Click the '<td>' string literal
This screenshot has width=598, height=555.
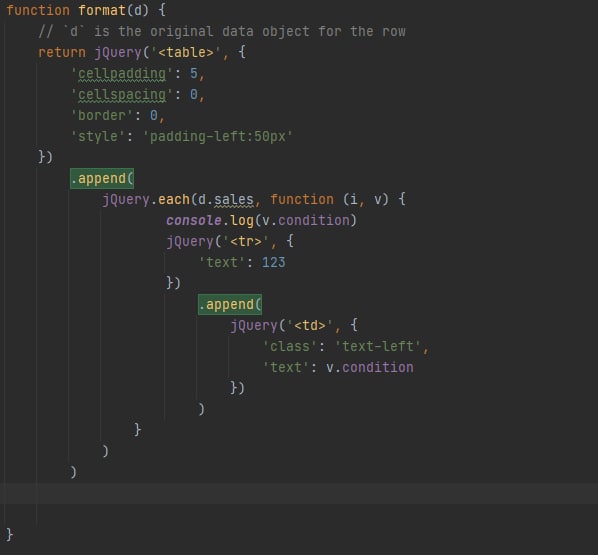click(x=310, y=325)
